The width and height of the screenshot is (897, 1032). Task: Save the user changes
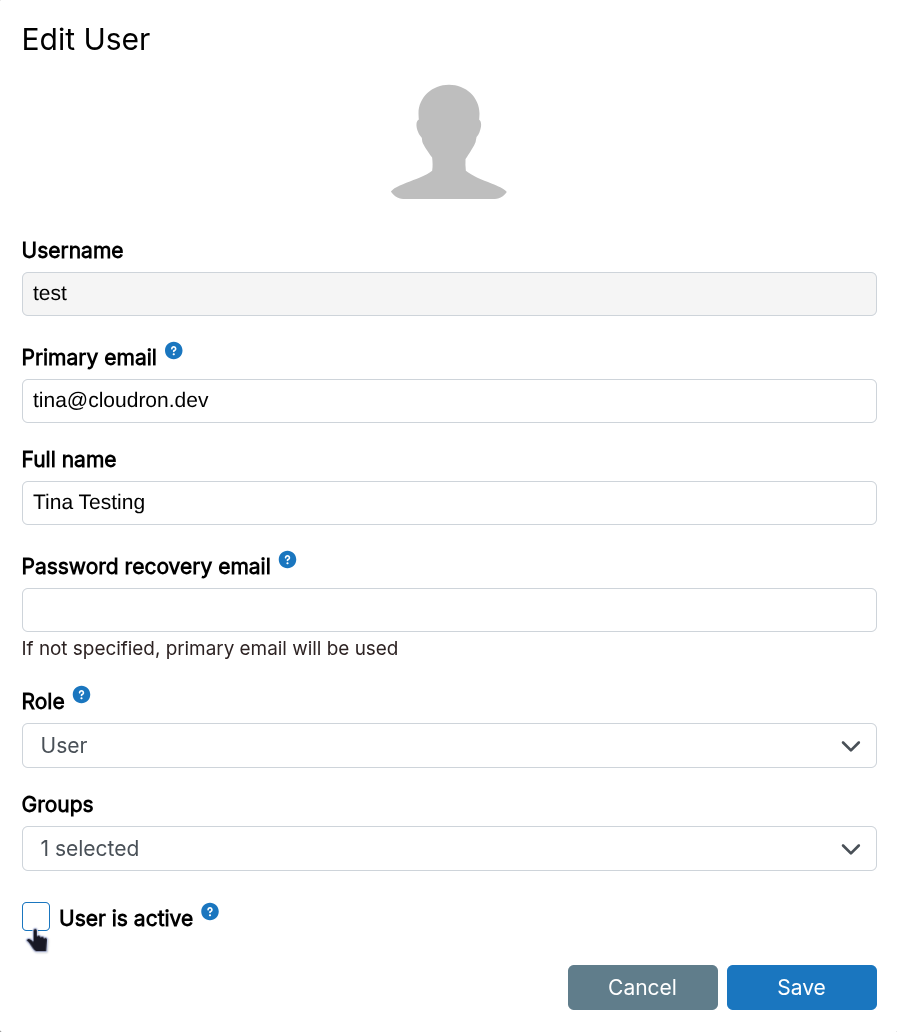click(801, 987)
